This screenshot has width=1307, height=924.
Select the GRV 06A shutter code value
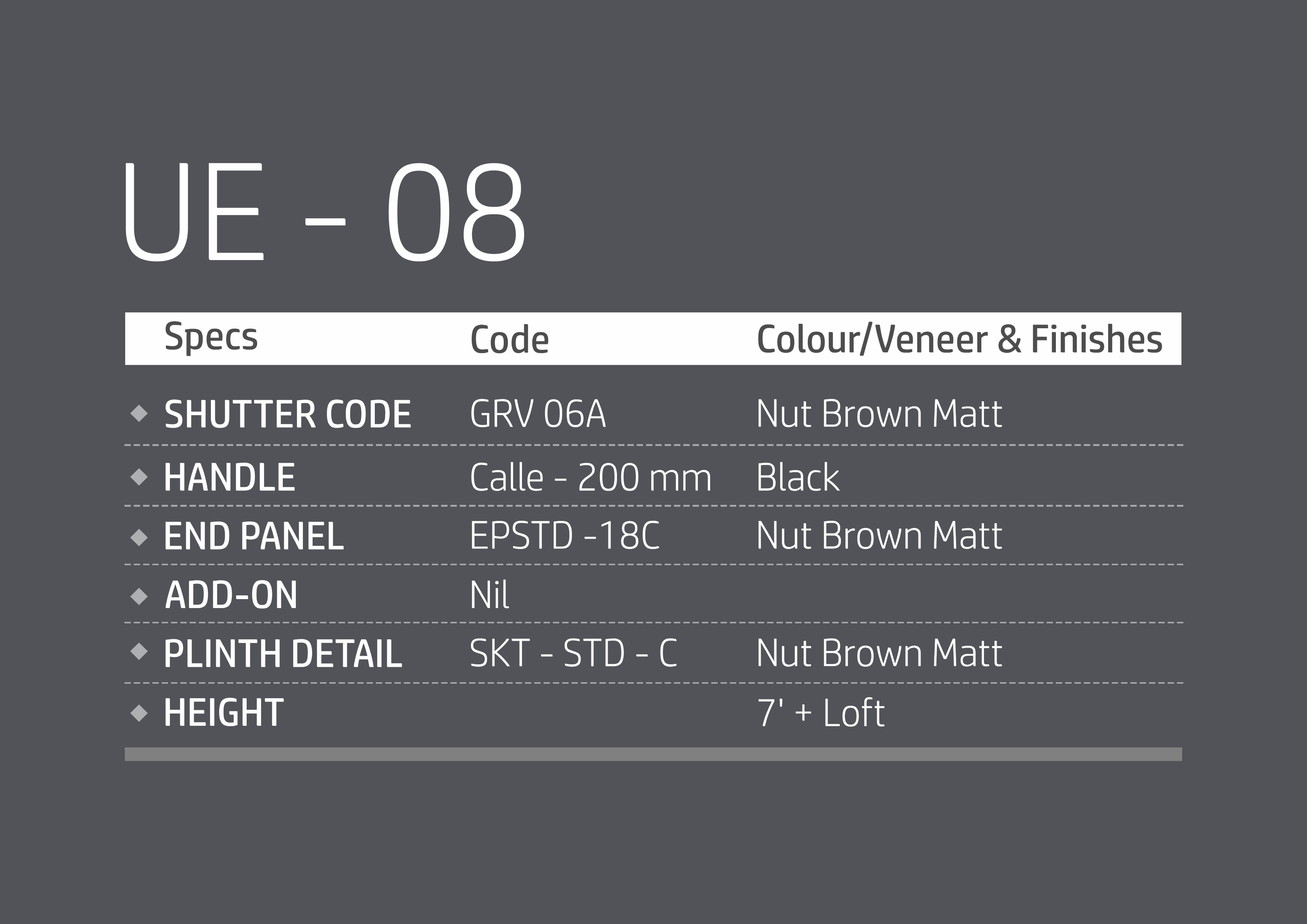[x=537, y=413]
